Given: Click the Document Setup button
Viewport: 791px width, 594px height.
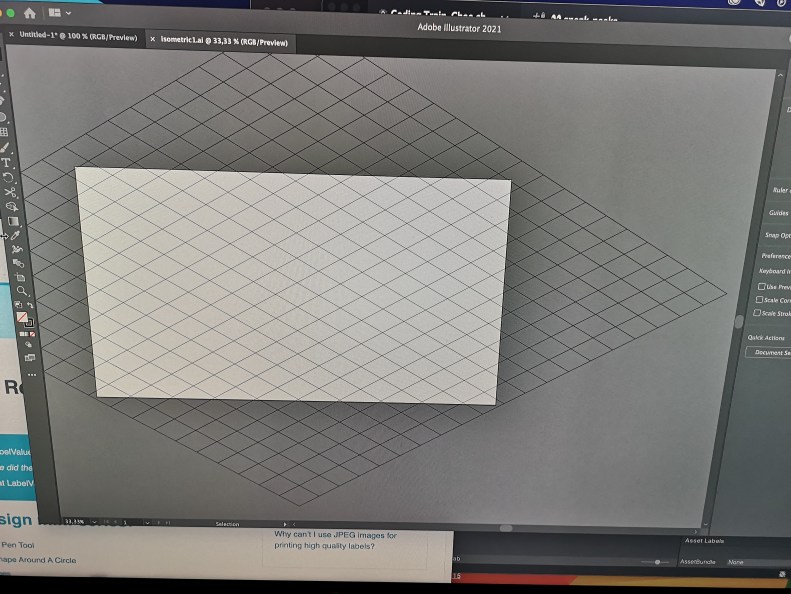Looking at the screenshot, I should (x=770, y=352).
